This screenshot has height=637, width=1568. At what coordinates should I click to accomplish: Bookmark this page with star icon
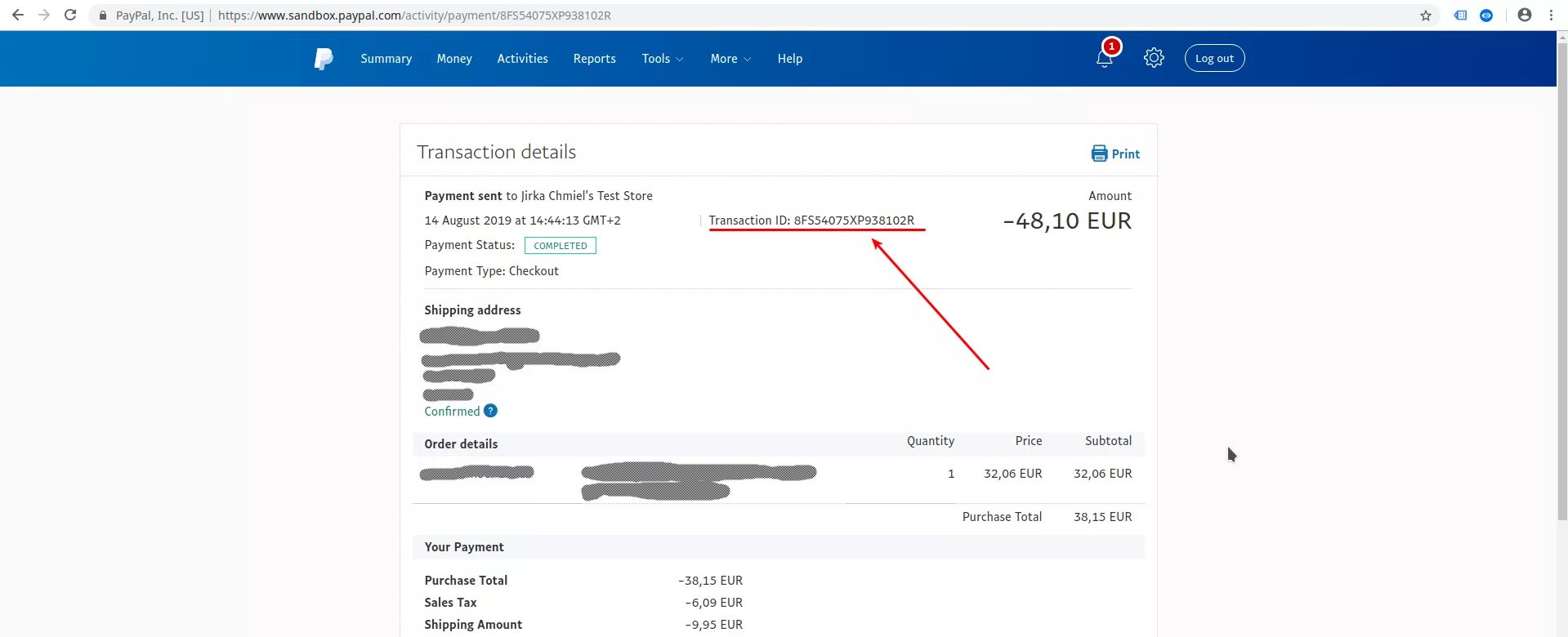coord(1426,16)
